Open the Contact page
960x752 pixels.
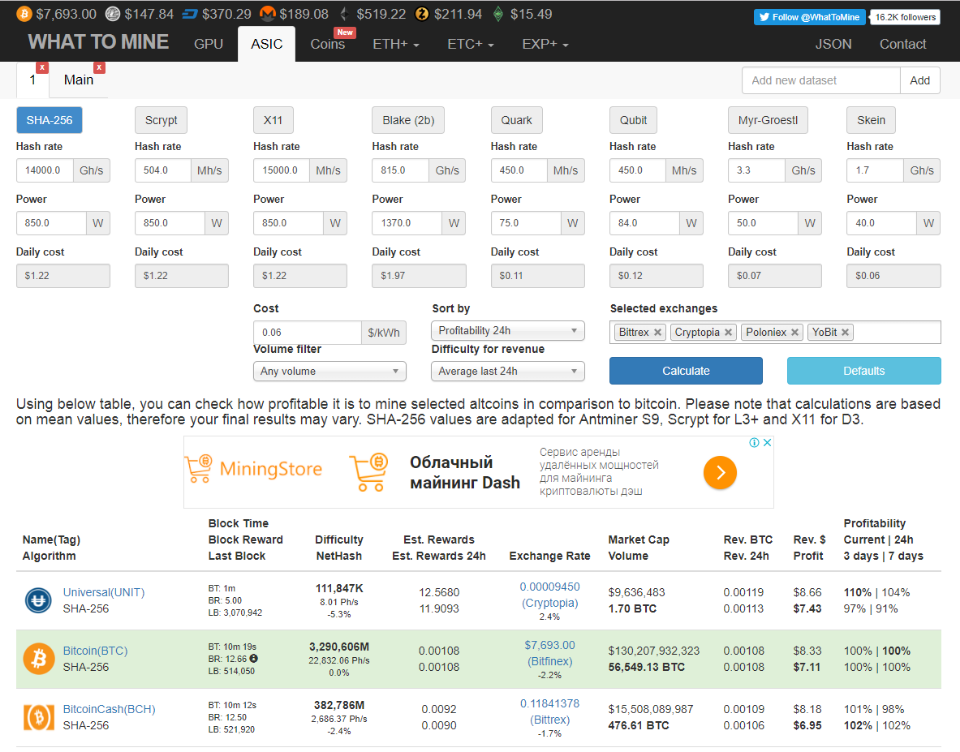tap(902, 44)
